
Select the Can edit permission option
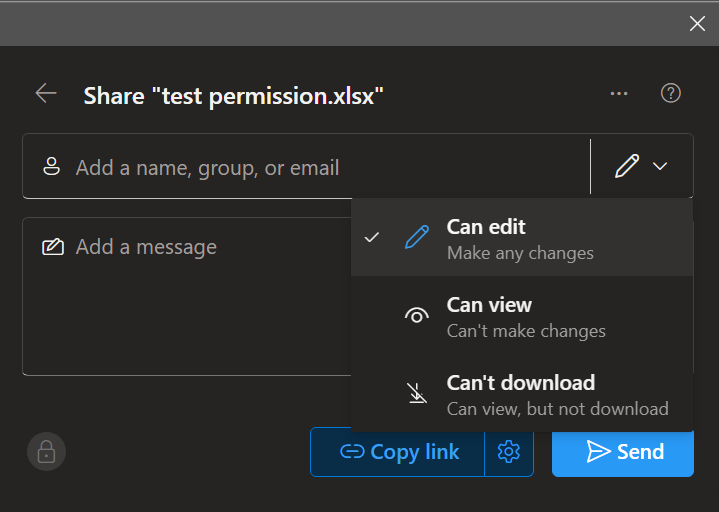[520, 238]
